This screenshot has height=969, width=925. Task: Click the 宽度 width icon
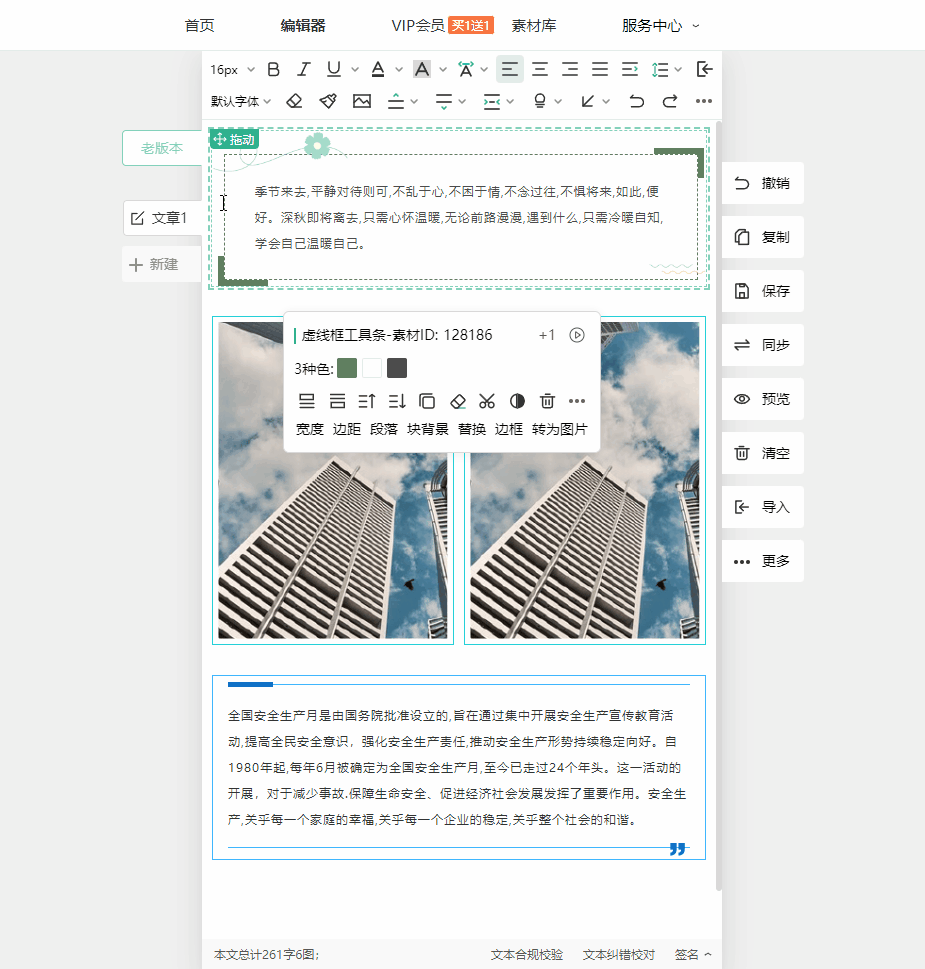[307, 402]
